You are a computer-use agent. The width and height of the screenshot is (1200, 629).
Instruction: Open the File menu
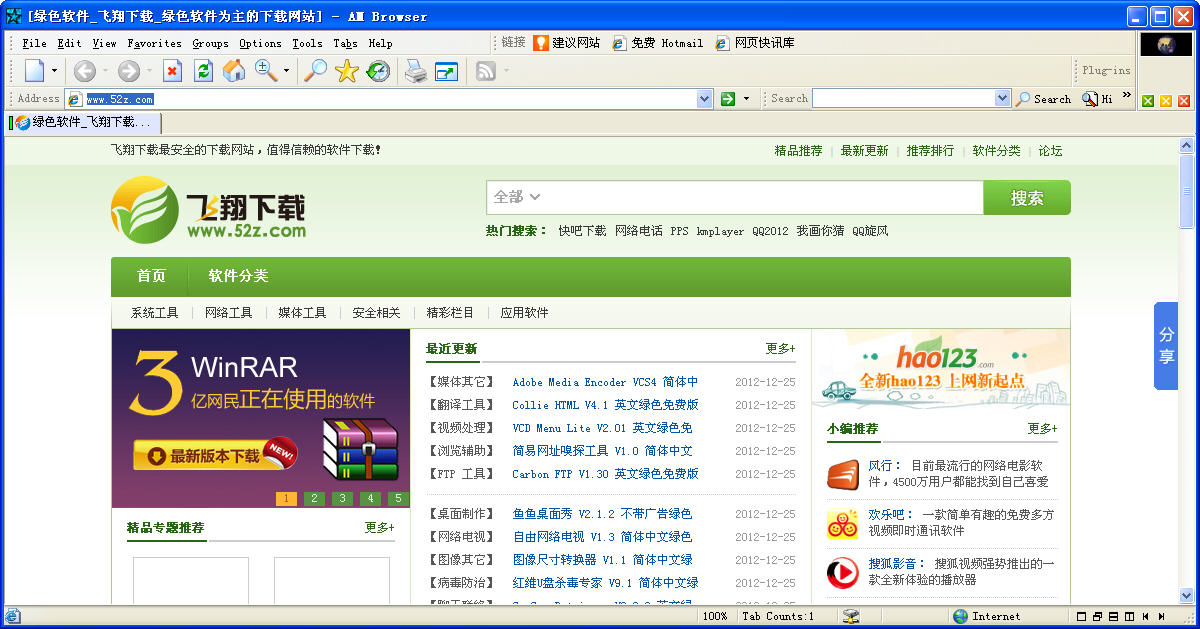tap(34, 43)
